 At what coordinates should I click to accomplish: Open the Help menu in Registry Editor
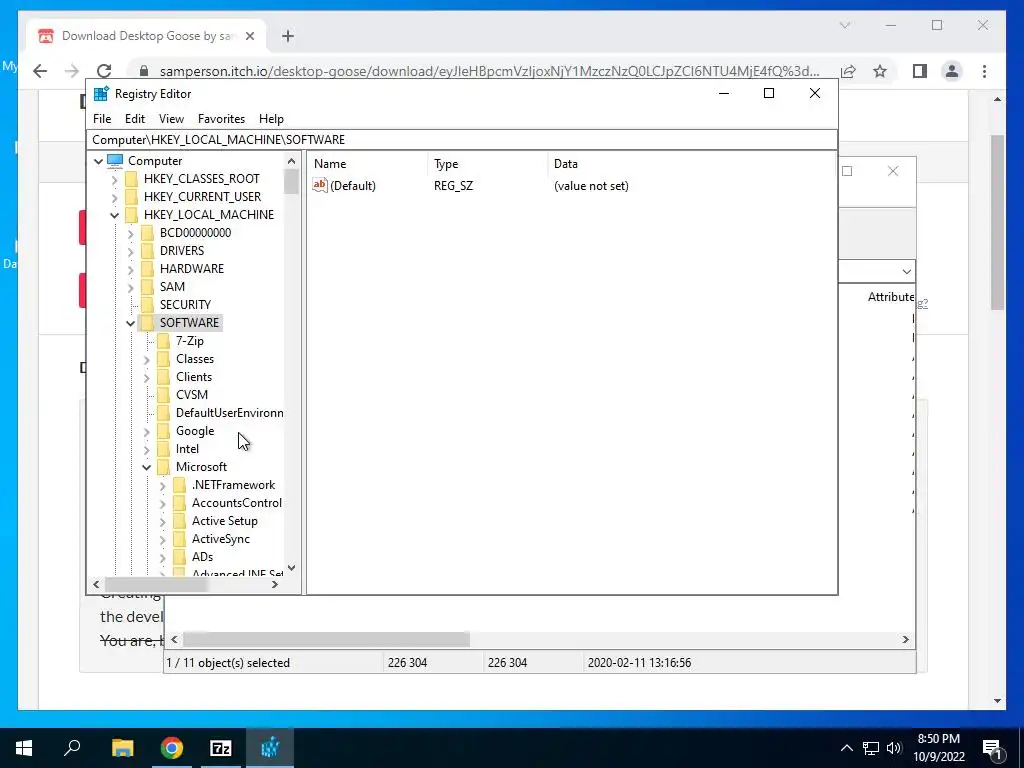click(271, 119)
